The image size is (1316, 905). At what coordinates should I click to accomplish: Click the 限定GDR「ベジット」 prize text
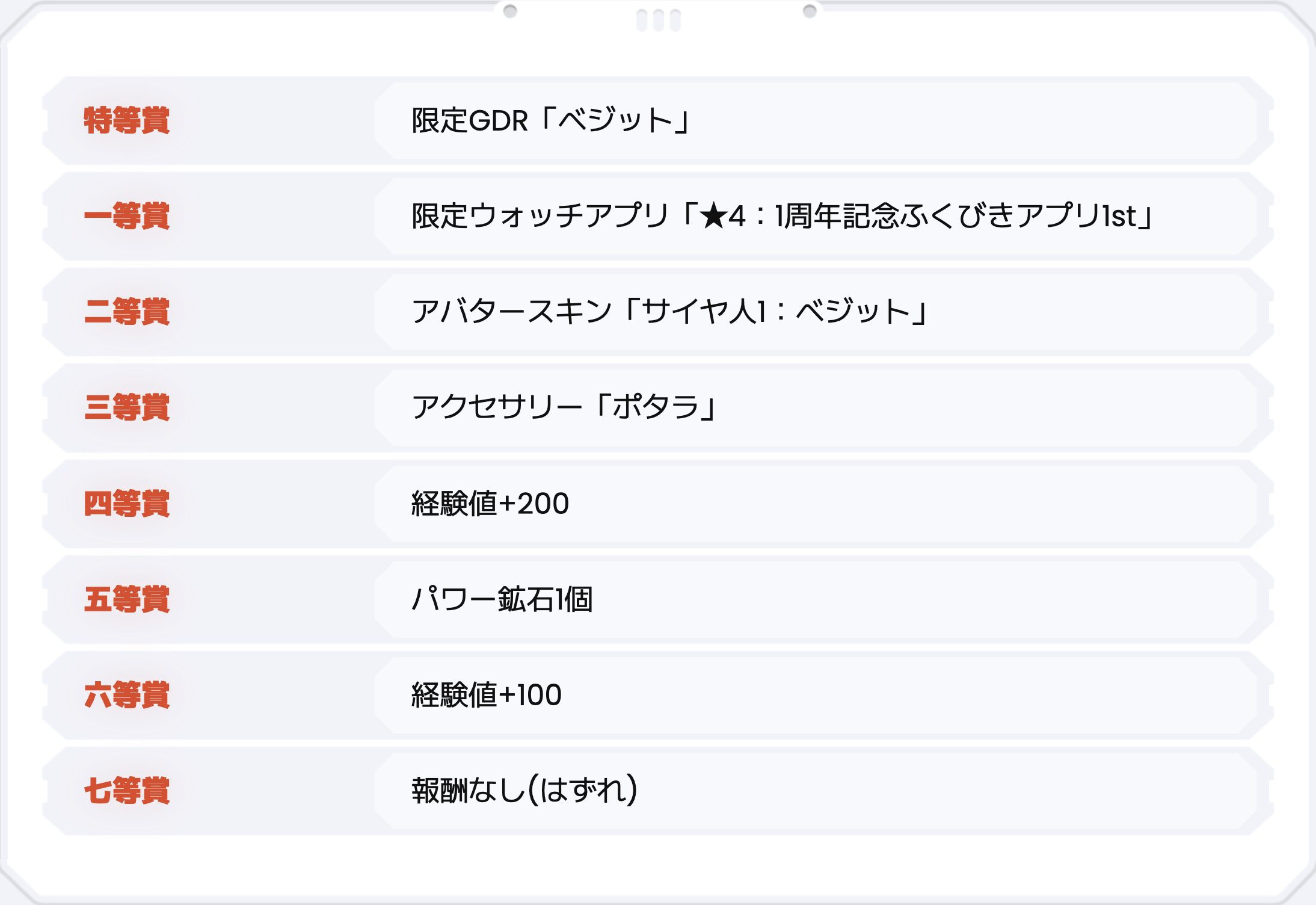pos(550,120)
